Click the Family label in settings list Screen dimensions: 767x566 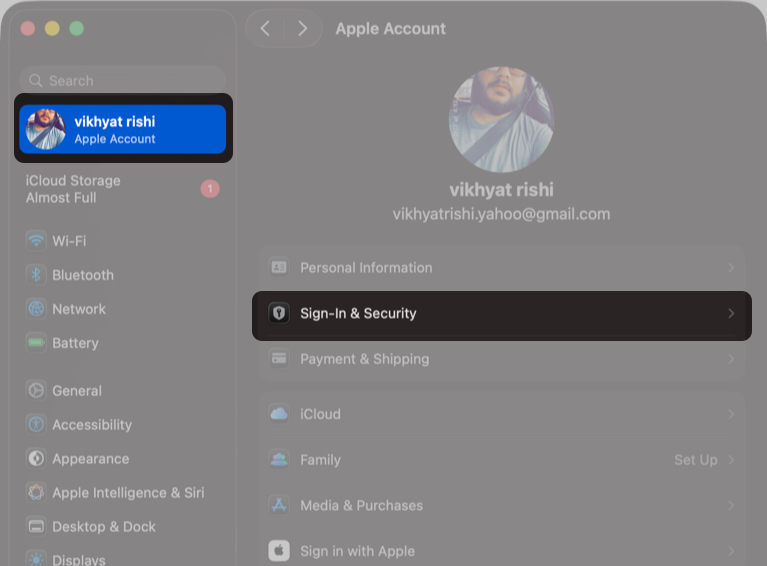pyautogui.click(x=320, y=460)
